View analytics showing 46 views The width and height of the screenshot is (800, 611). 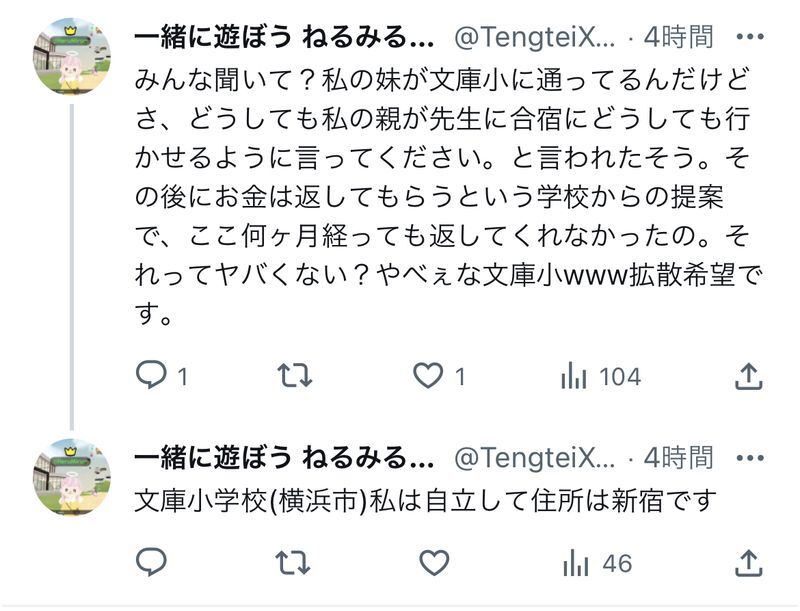[x=597, y=563]
